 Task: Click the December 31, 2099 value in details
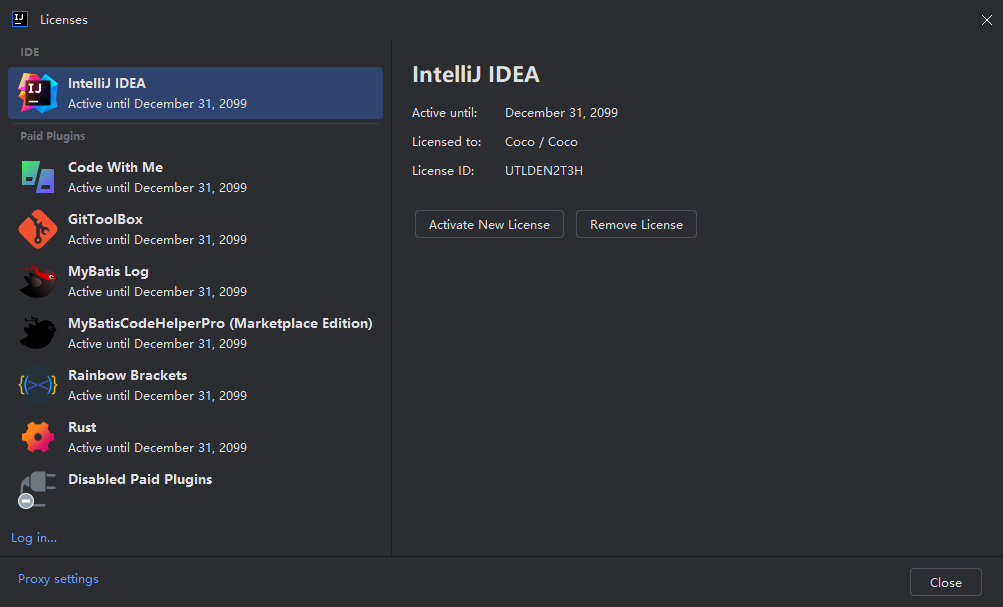561,113
